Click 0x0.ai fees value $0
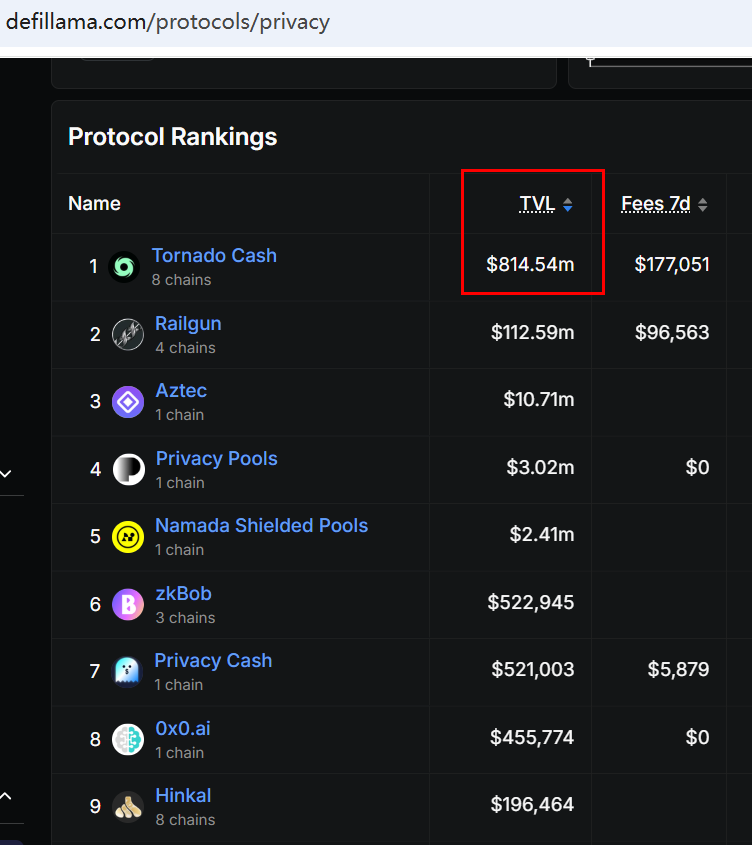 697,737
